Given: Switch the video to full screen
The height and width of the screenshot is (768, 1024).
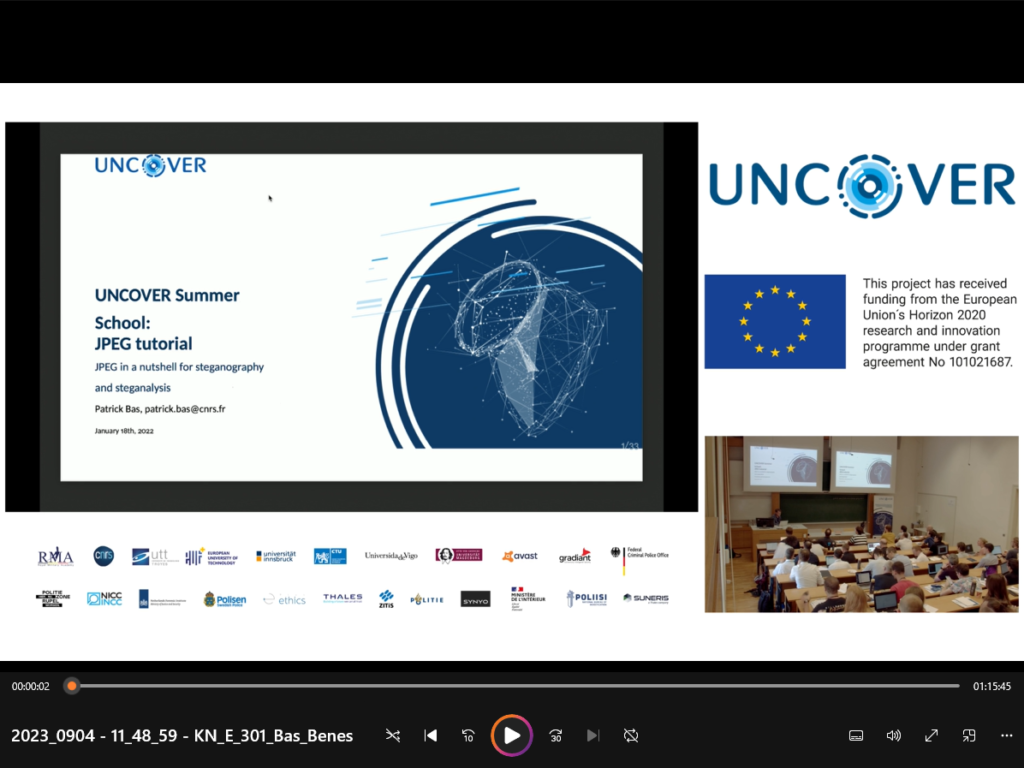Looking at the screenshot, I should click(931, 736).
